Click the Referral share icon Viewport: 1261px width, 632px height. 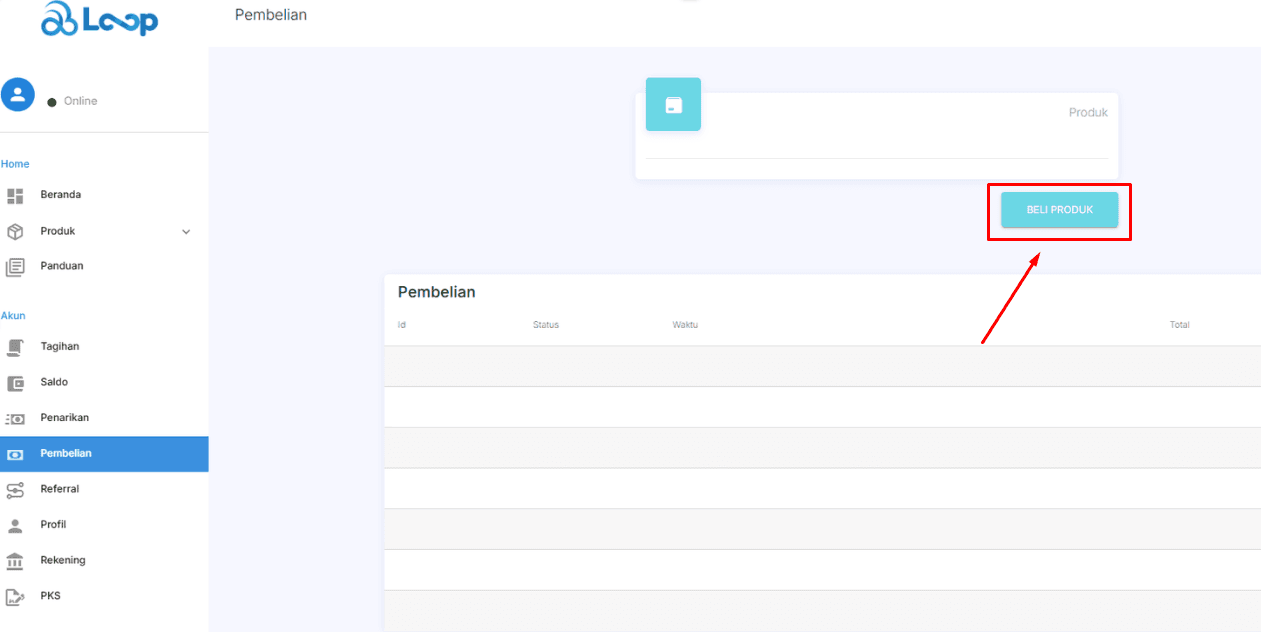coord(15,490)
